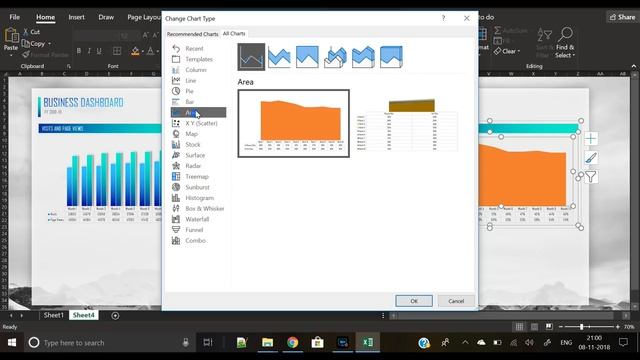Image resolution: width=640 pixels, height=360 pixels.
Task: Select the Sunburst chart category
Action: pos(198,187)
